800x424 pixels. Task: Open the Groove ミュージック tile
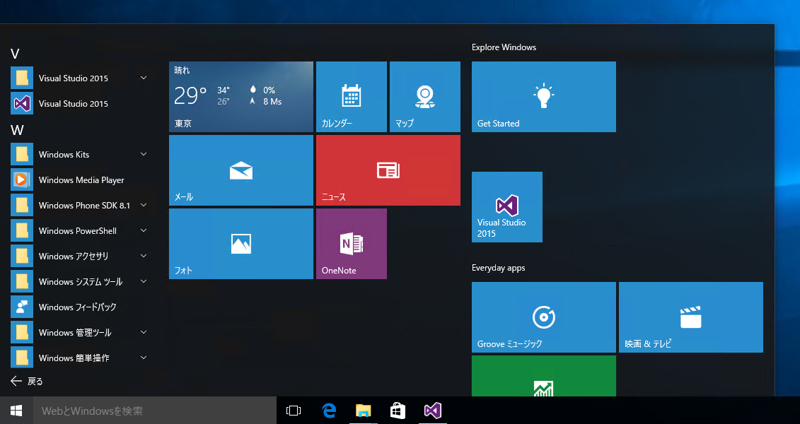click(x=544, y=317)
